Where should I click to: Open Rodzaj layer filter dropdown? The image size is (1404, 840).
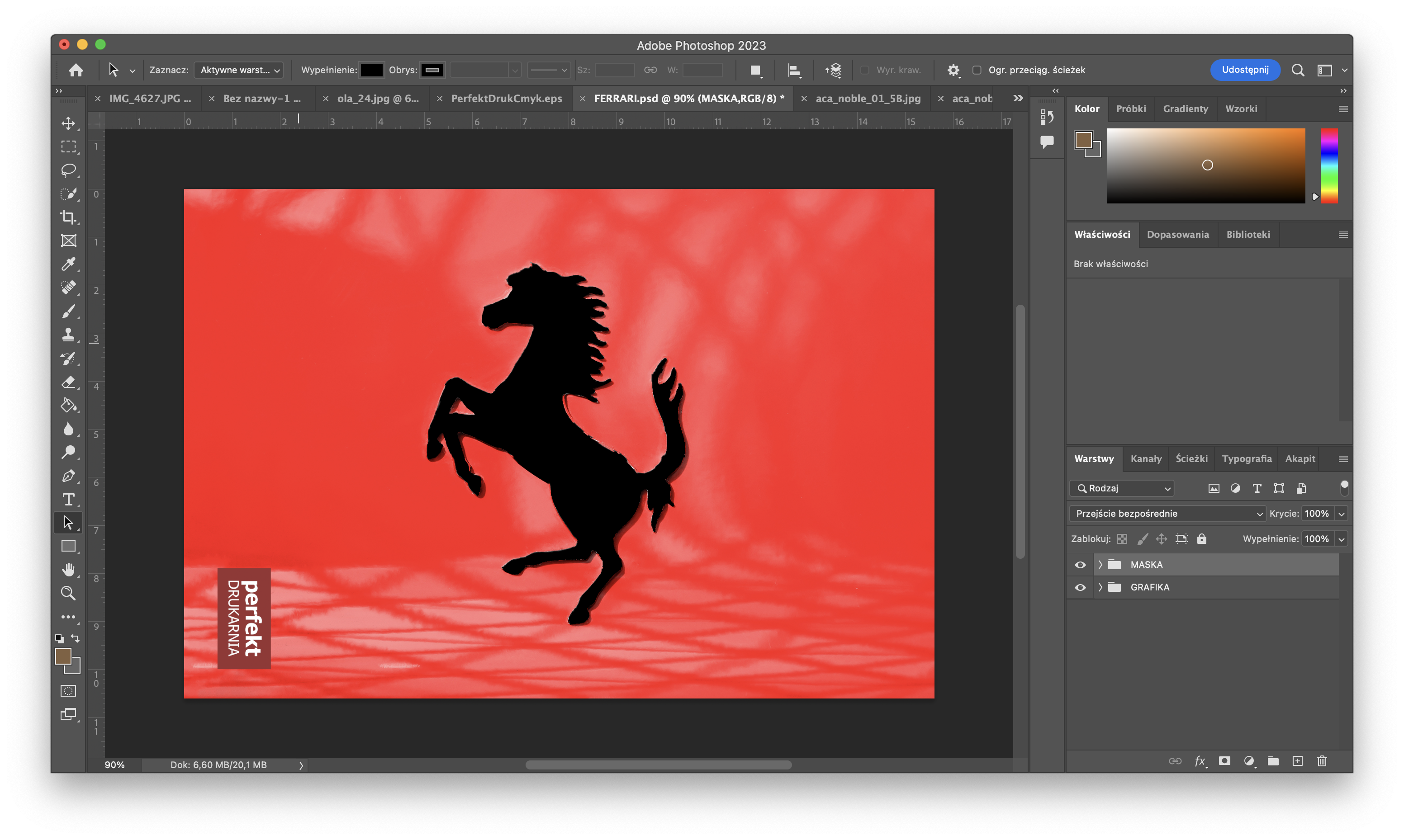(x=1122, y=488)
